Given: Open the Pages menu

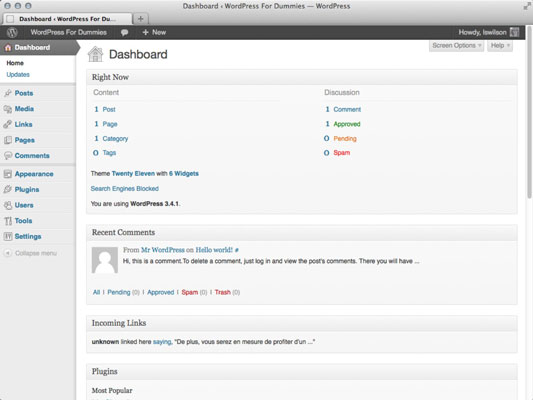Looking at the screenshot, I should (24, 140).
